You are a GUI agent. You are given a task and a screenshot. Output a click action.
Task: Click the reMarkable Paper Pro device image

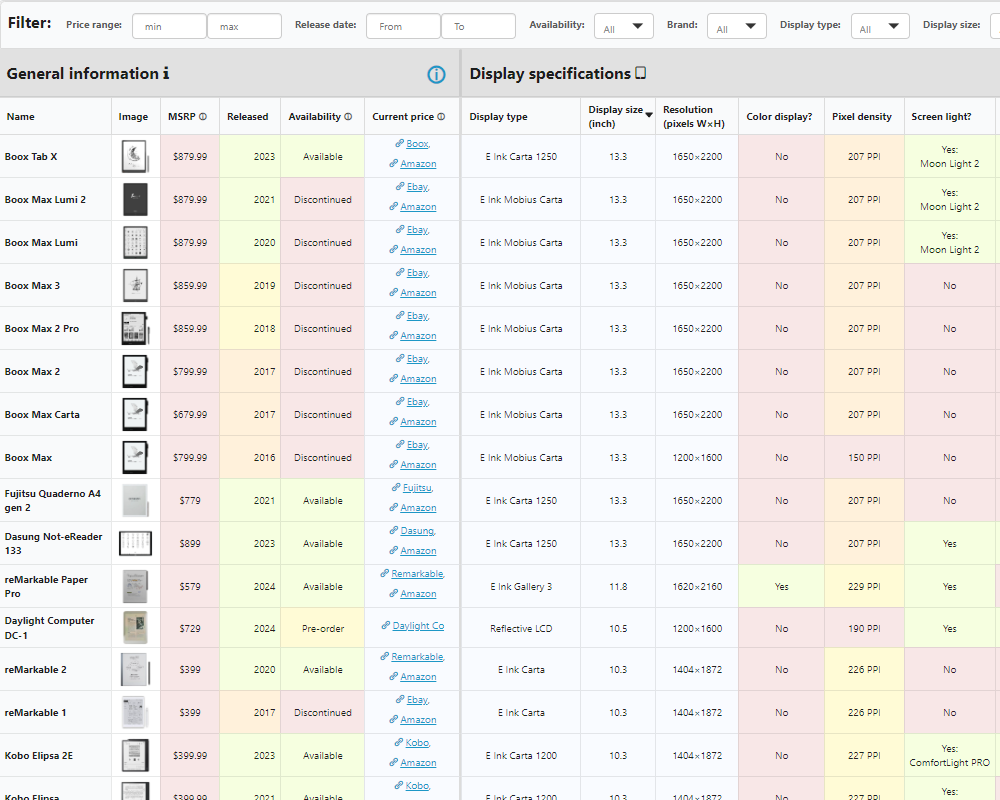tap(133, 586)
